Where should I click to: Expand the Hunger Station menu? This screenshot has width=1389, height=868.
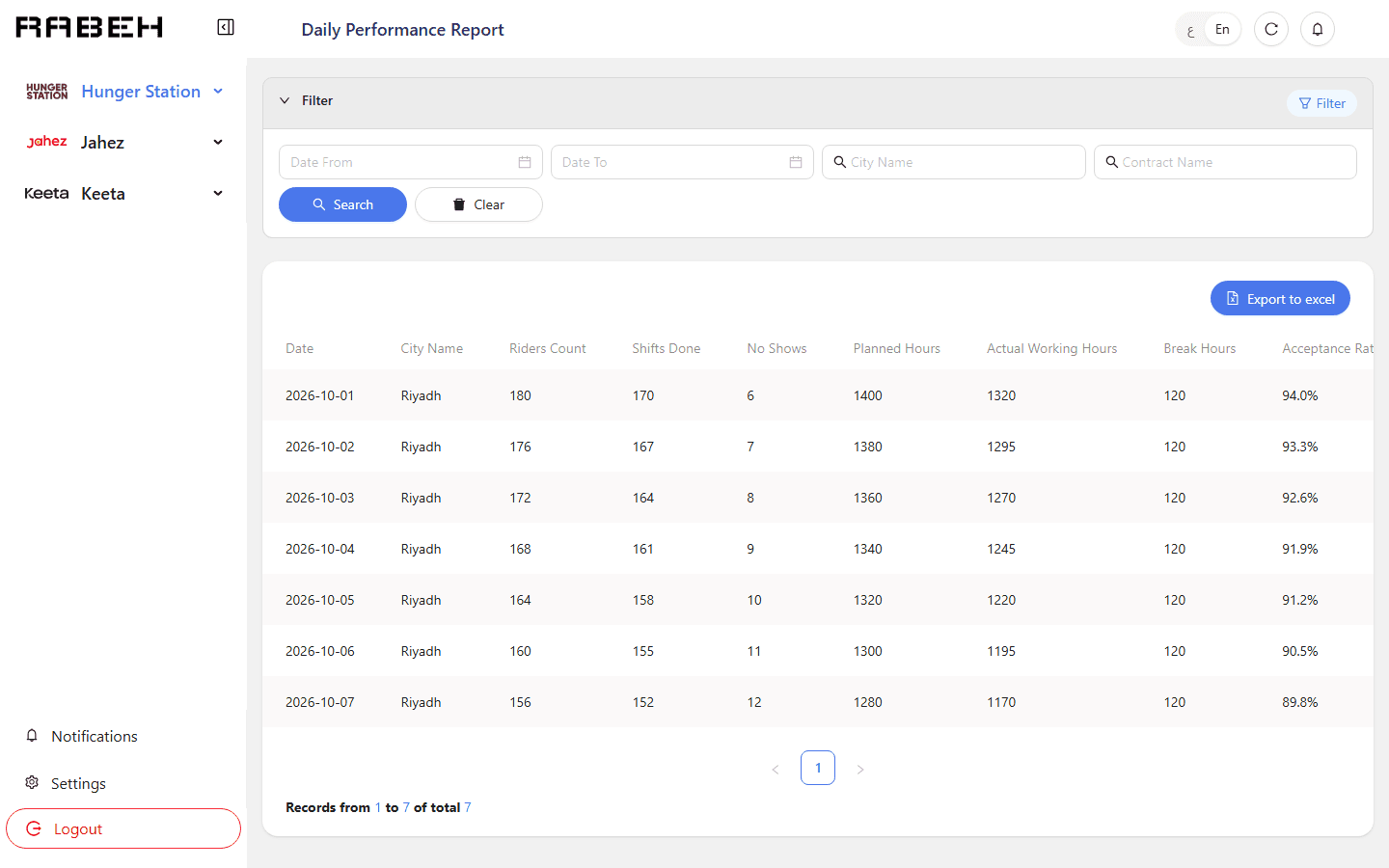[x=218, y=92]
